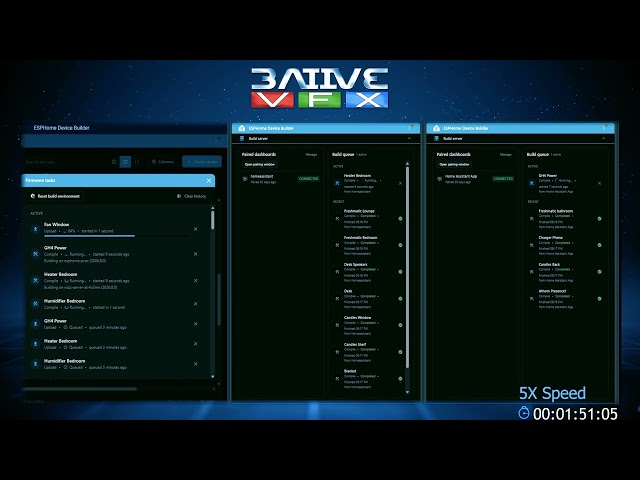Open the Columns selector in left window

tap(163, 162)
